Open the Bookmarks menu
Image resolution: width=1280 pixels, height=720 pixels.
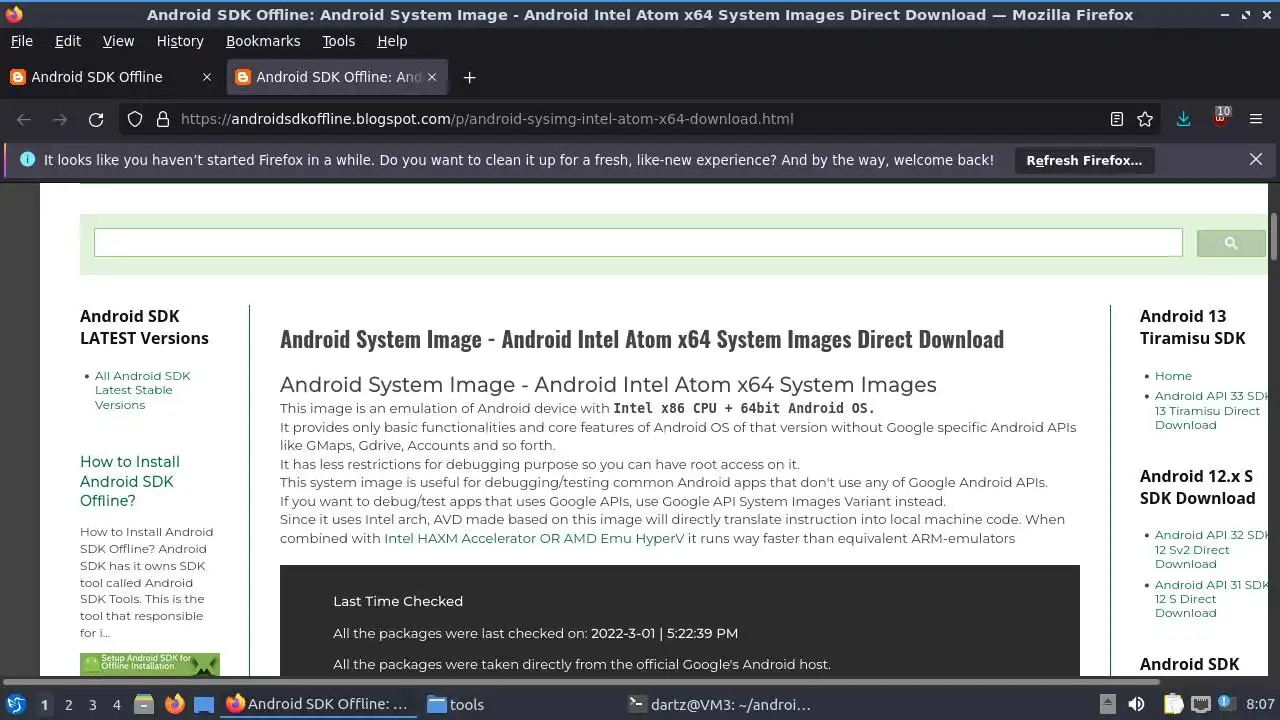263,41
